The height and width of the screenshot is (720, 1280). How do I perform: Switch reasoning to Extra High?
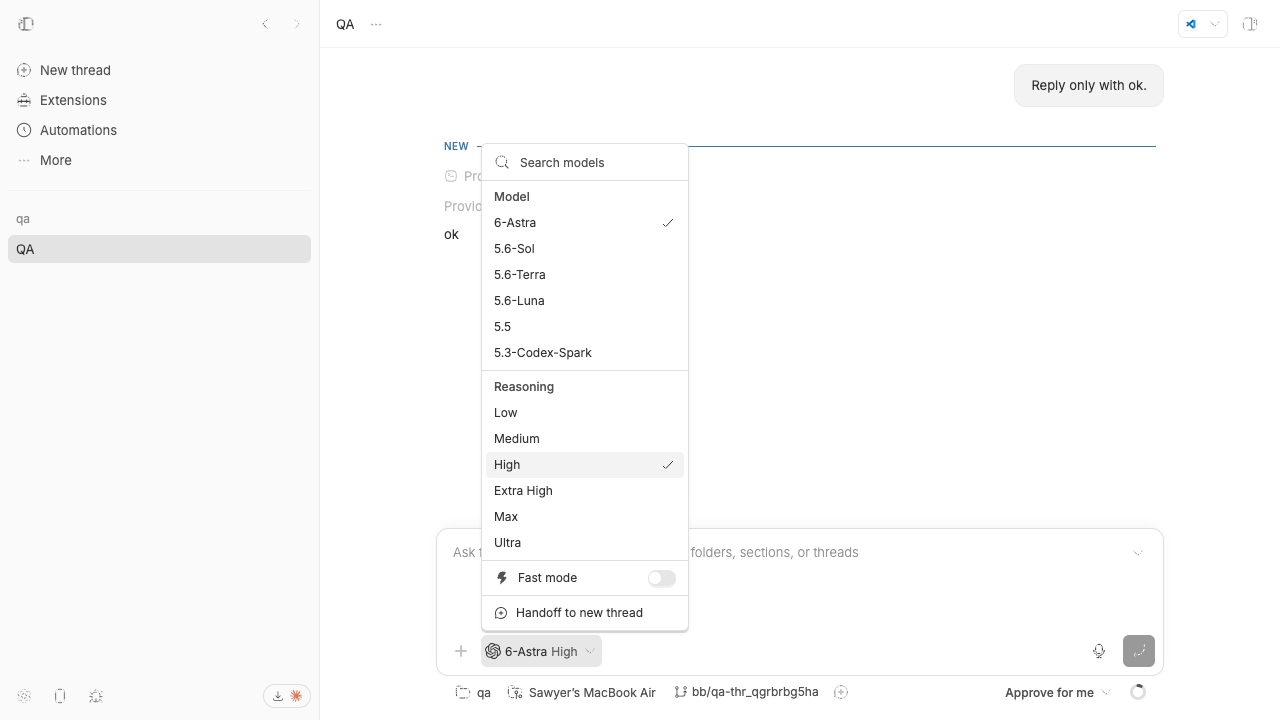click(585, 491)
